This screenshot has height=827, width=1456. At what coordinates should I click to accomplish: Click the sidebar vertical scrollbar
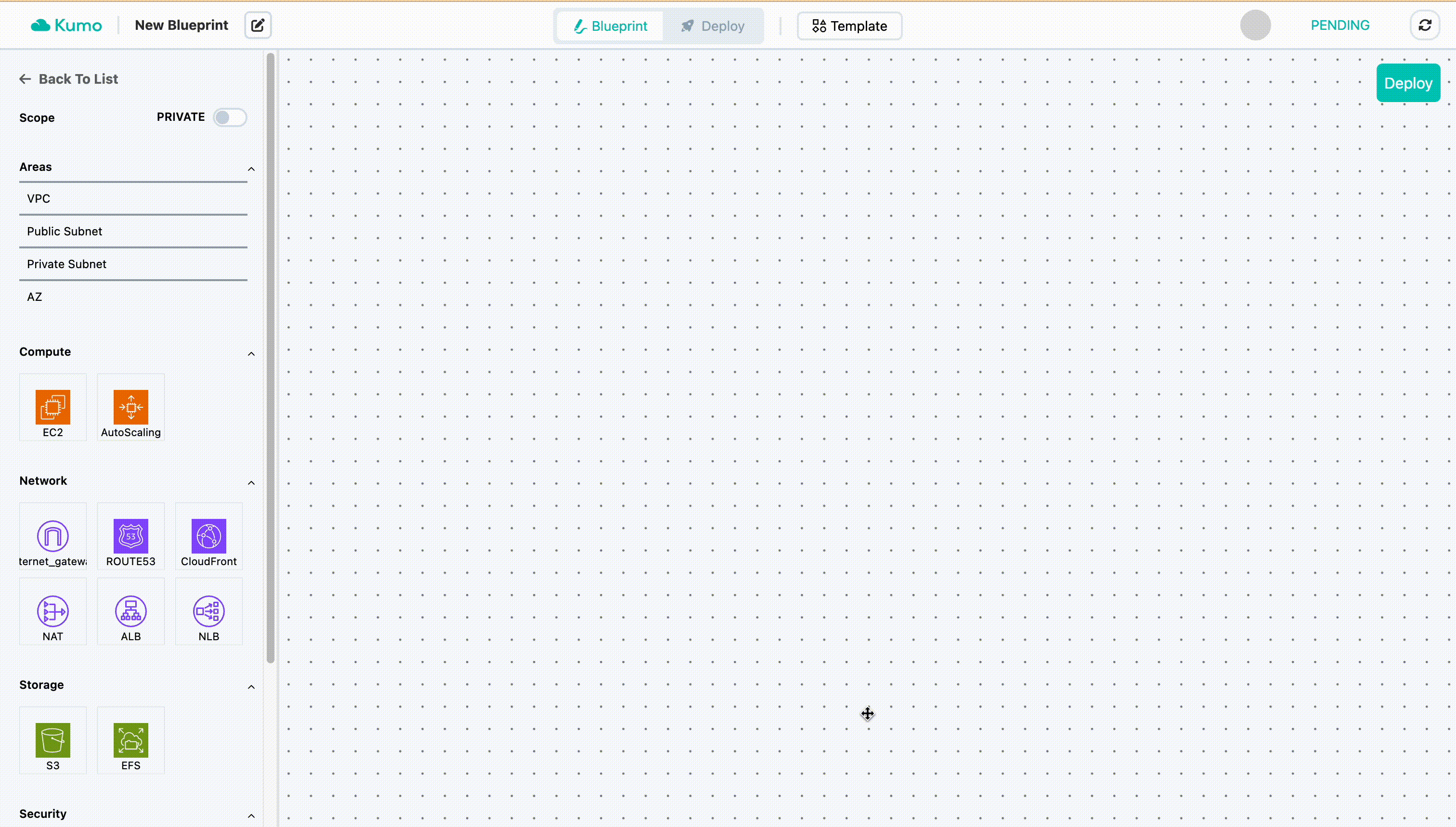[x=271, y=358]
